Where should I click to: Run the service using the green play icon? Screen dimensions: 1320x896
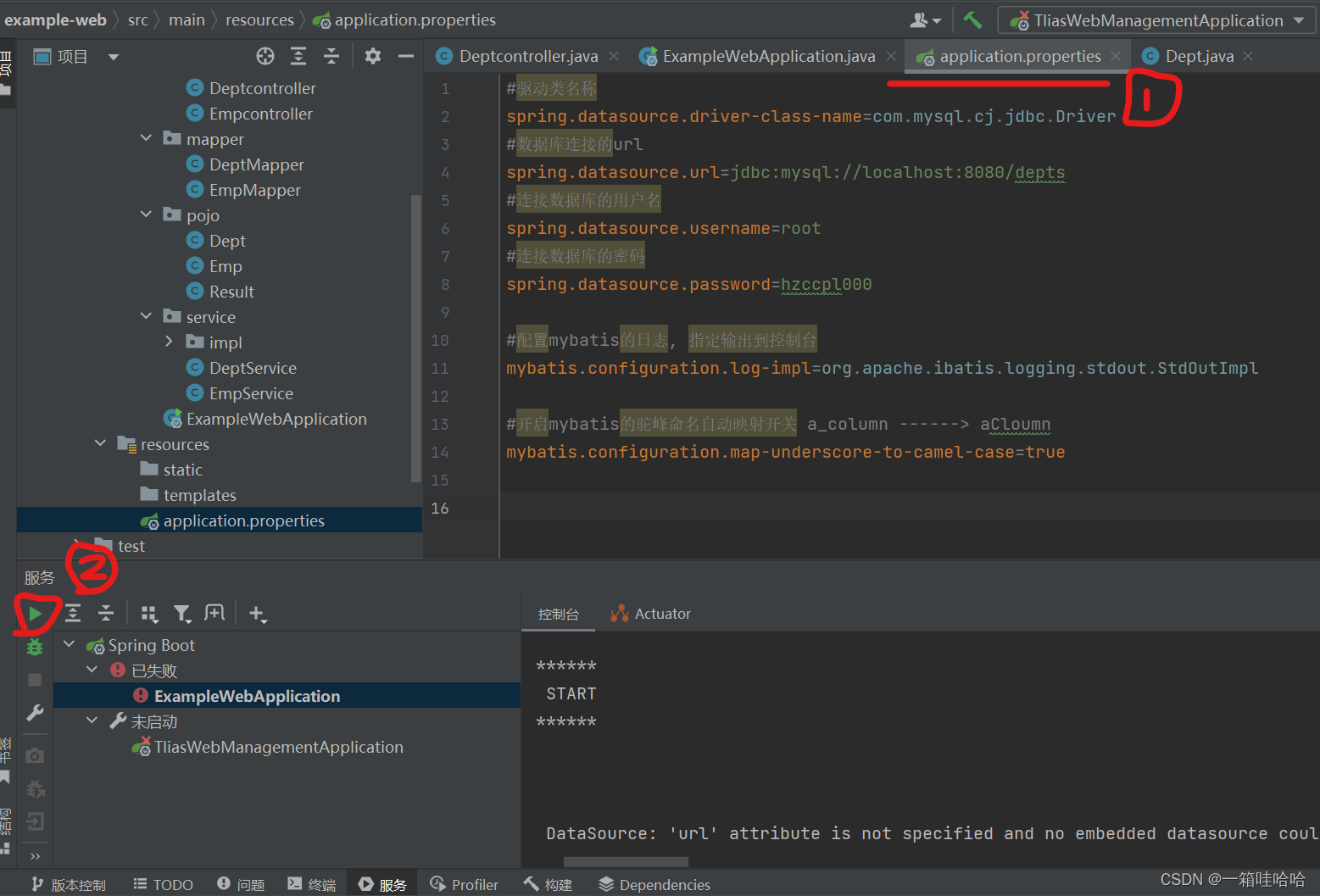[35, 612]
